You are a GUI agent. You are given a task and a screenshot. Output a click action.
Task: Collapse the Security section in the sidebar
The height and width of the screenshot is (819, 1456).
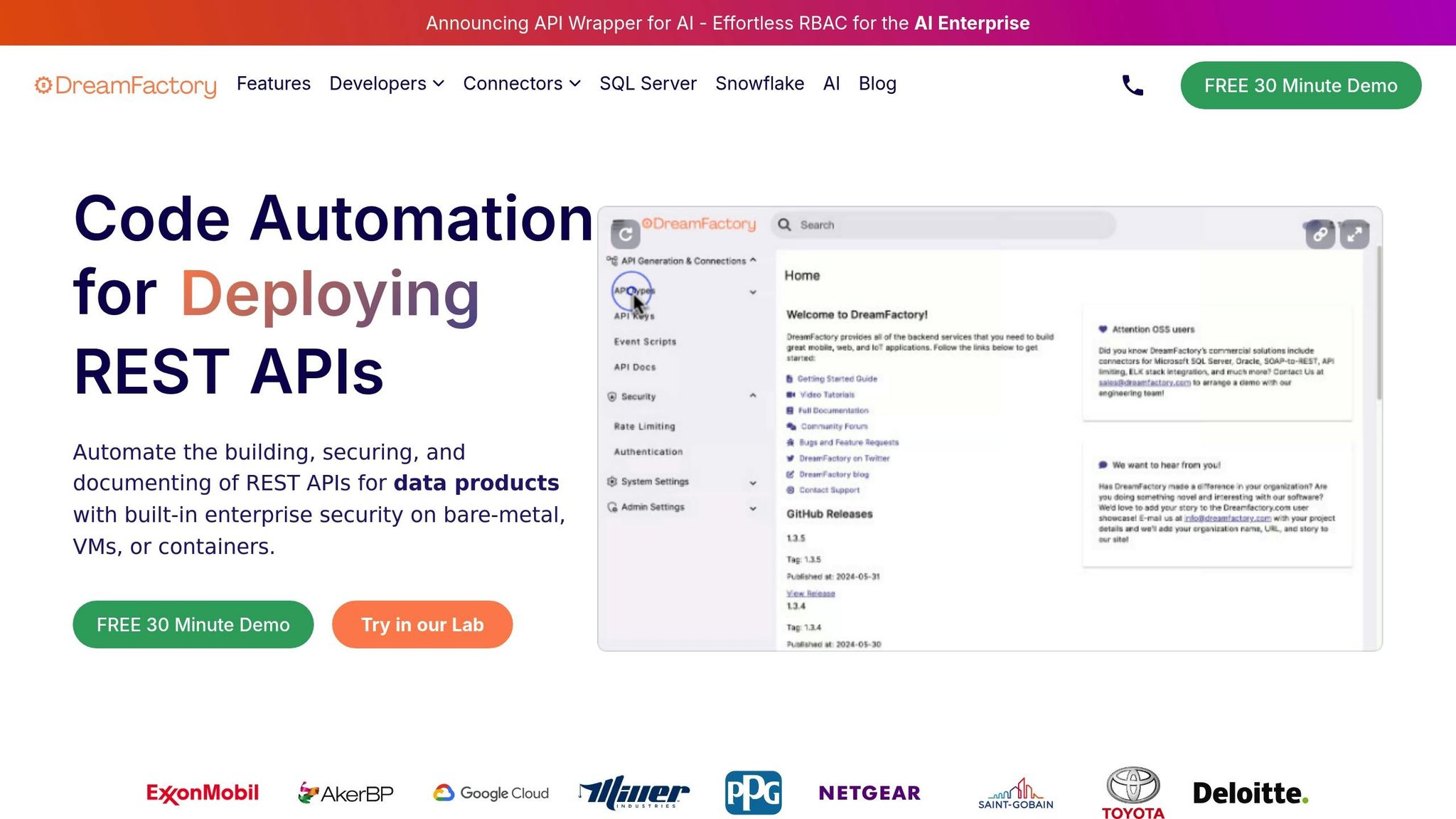tap(751, 396)
